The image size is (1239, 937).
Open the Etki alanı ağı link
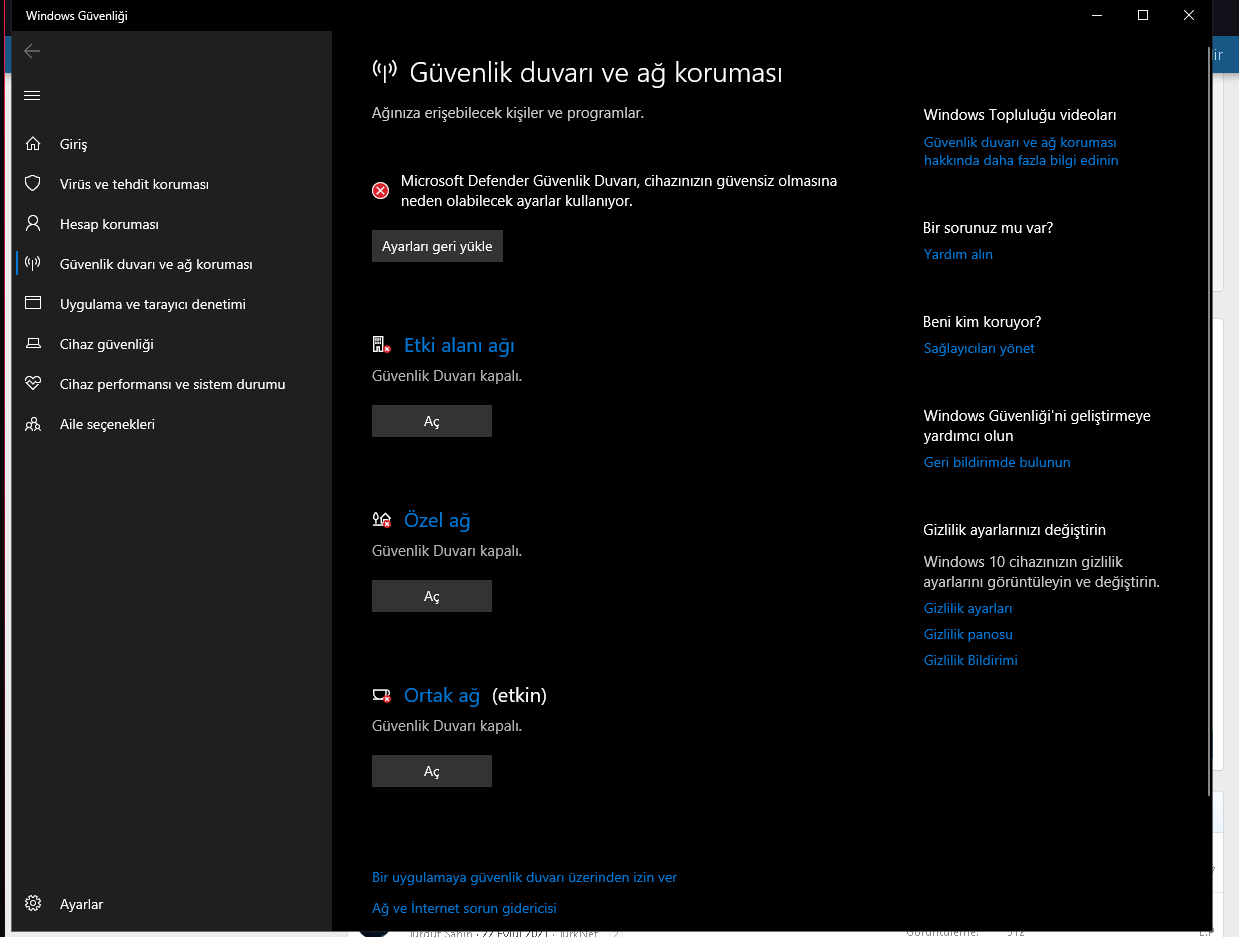(x=459, y=345)
